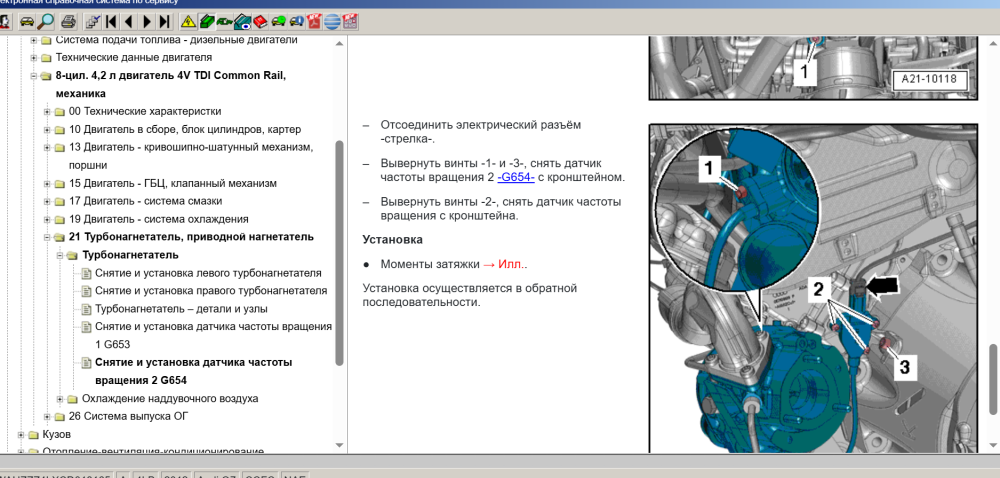Select the green book toolbar icon

[x=206, y=22]
